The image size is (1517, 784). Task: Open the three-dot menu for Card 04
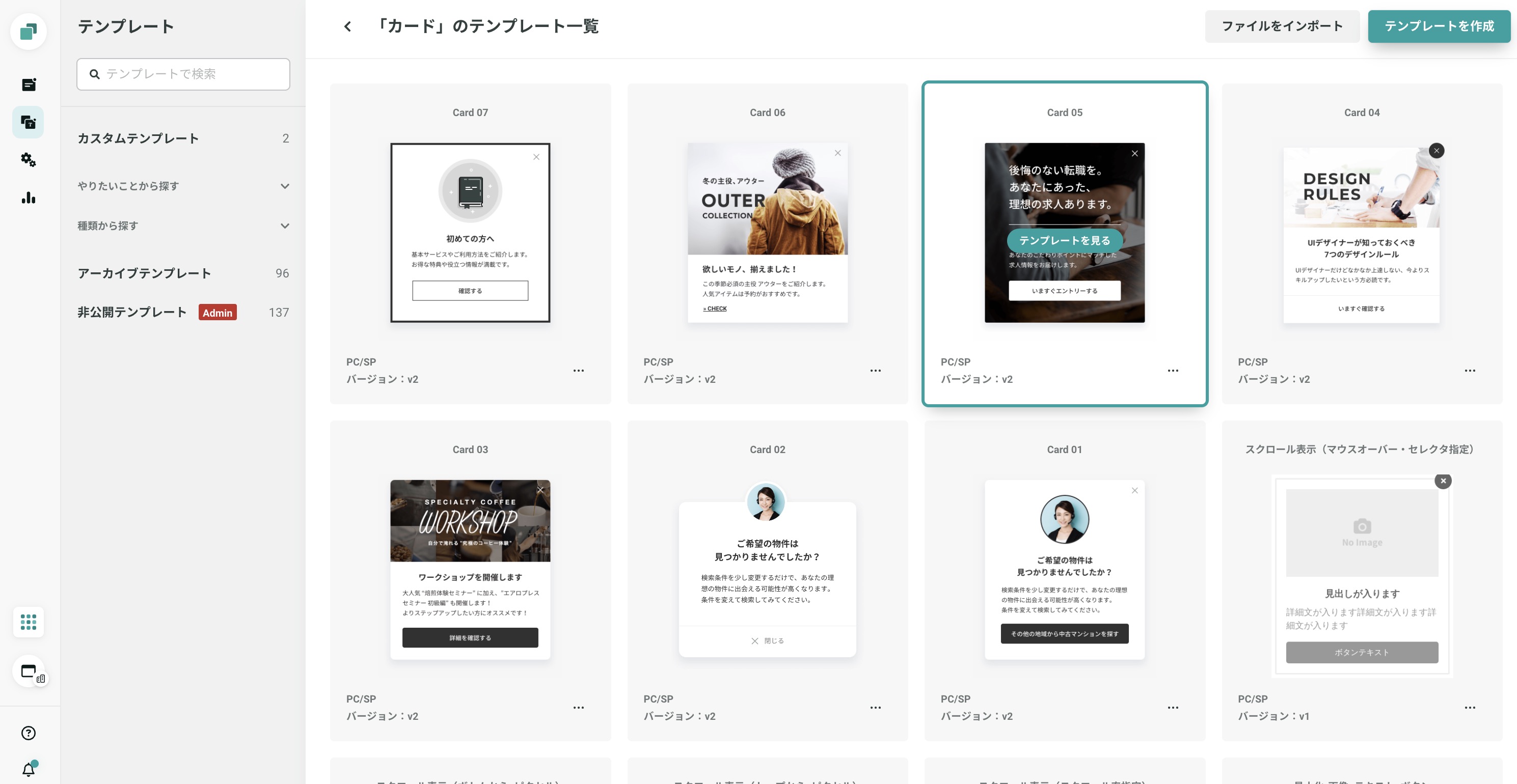click(1470, 371)
